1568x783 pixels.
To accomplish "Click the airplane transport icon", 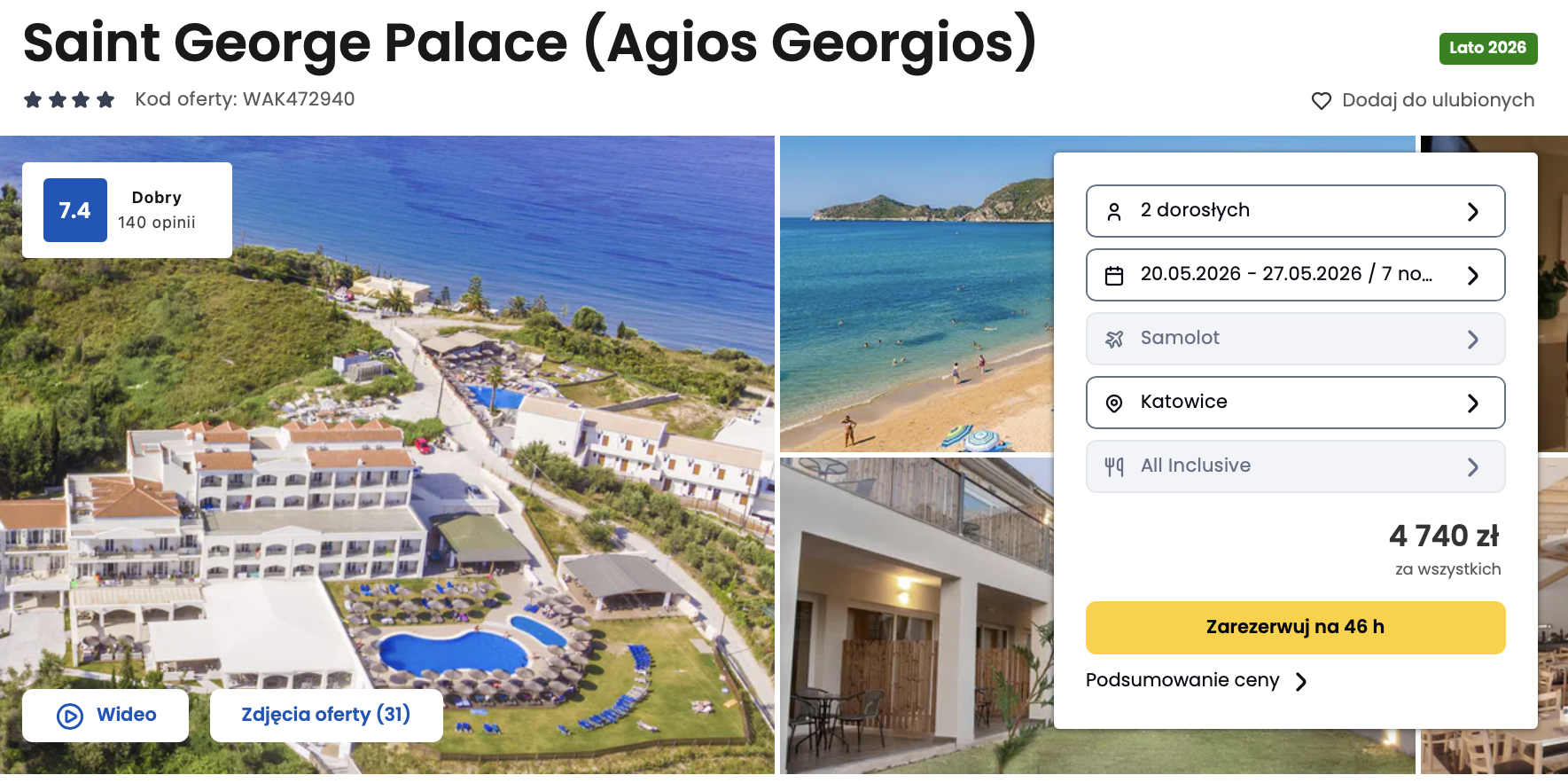I will pos(1114,339).
